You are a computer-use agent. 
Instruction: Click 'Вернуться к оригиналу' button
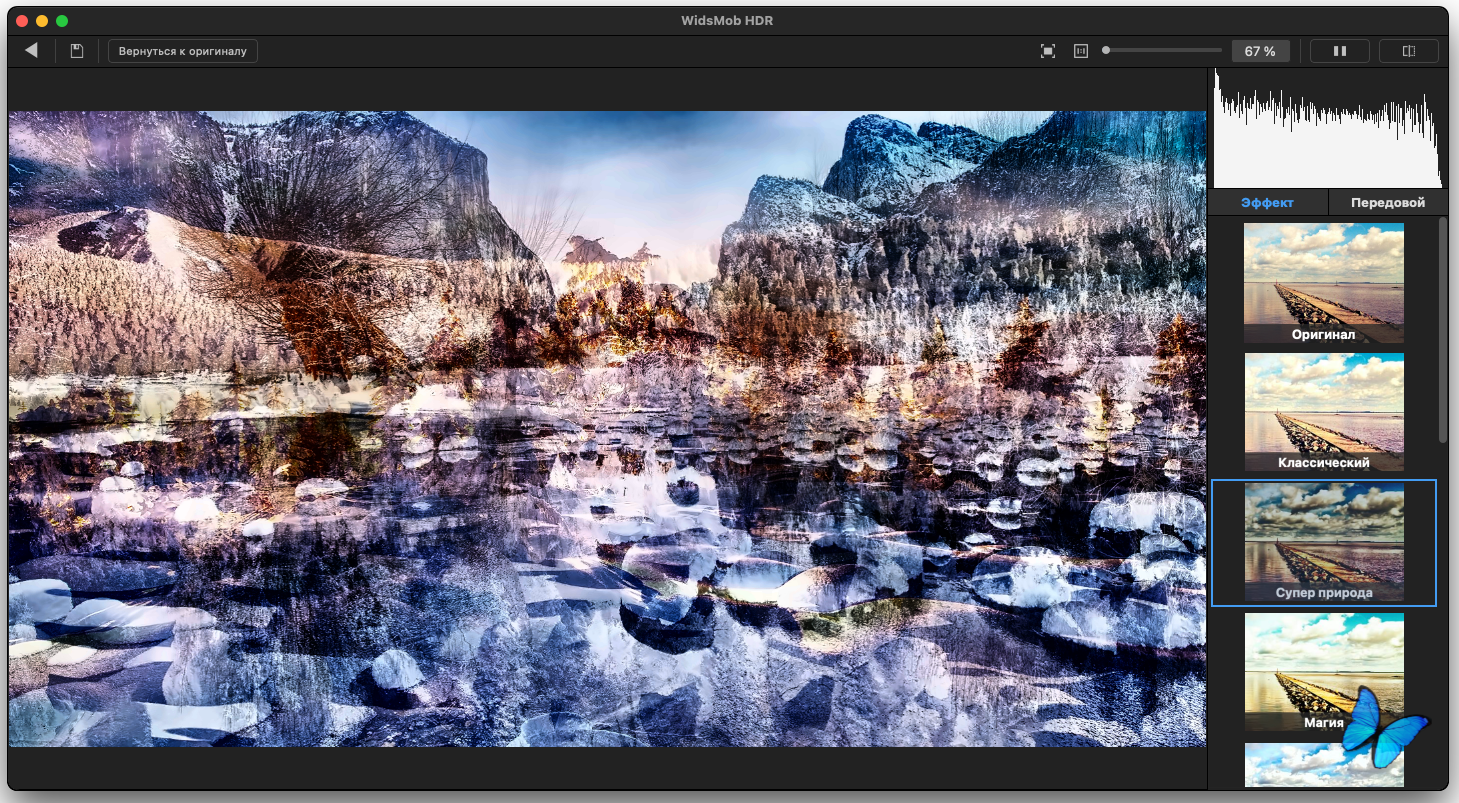(x=183, y=50)
